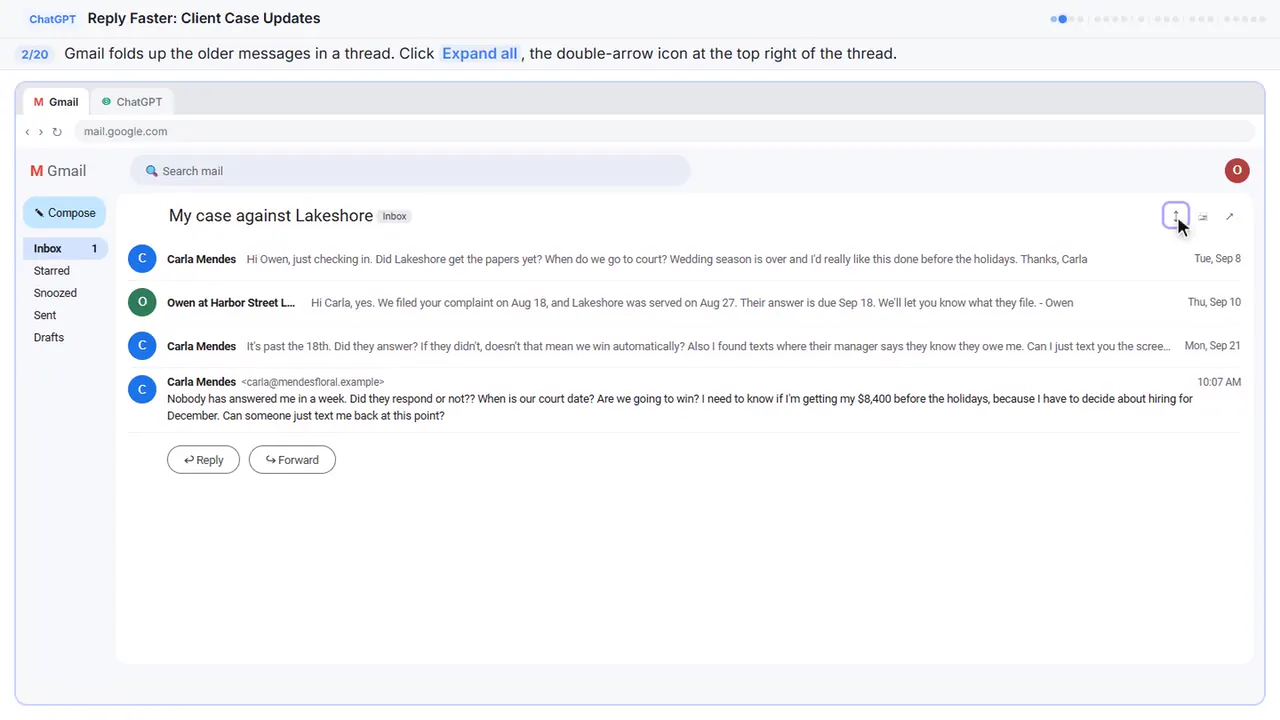This screenshot has width=1280, height=720.
Task: Click the Forward button
Action: (x=292, y=460)
